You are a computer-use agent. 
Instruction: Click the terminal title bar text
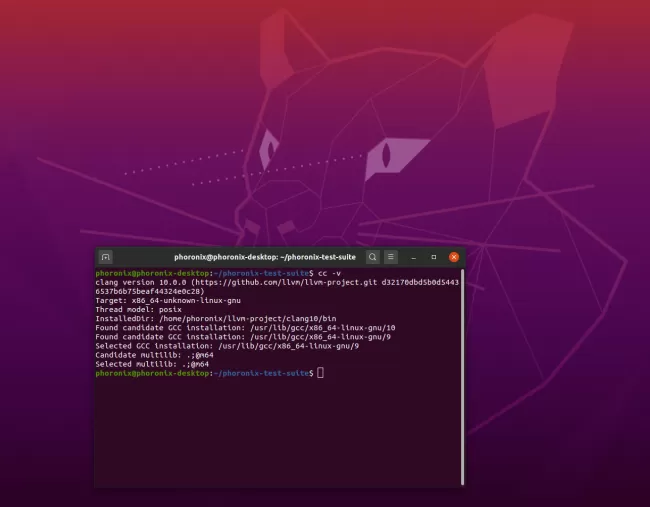point(265,257)
